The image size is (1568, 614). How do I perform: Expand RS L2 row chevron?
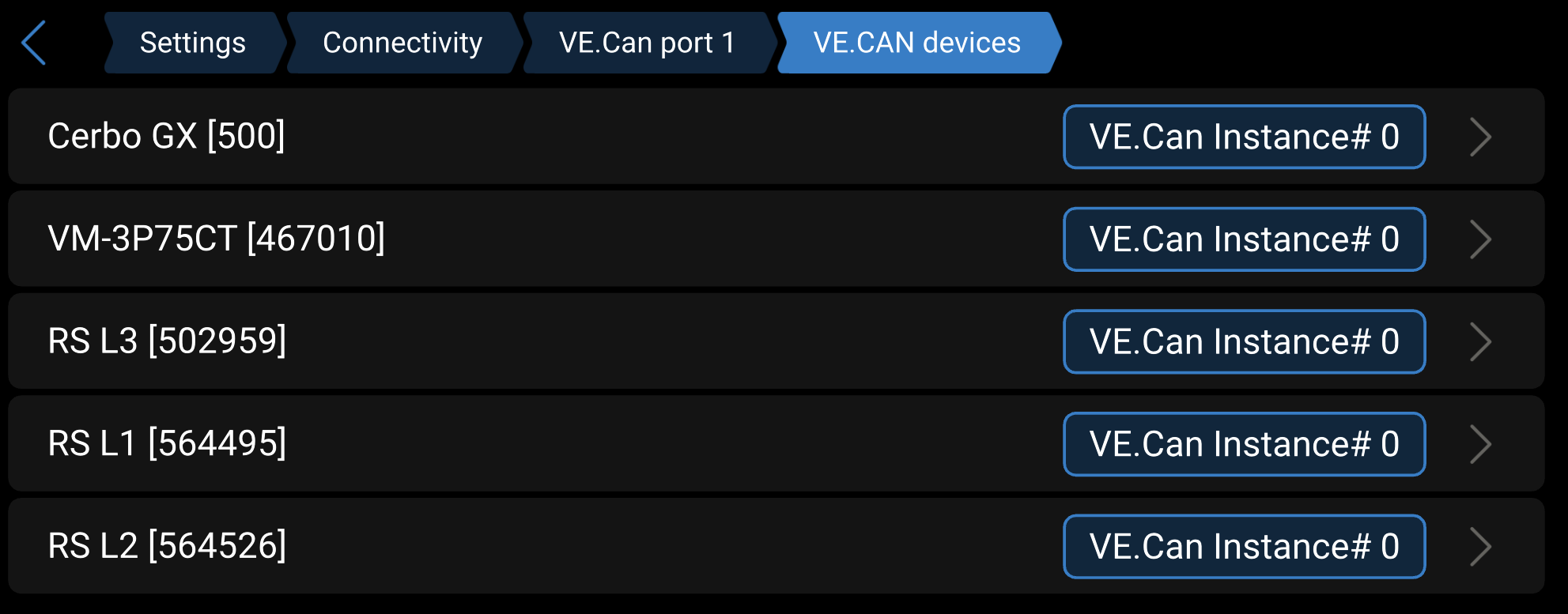(x=1480, y=546)
